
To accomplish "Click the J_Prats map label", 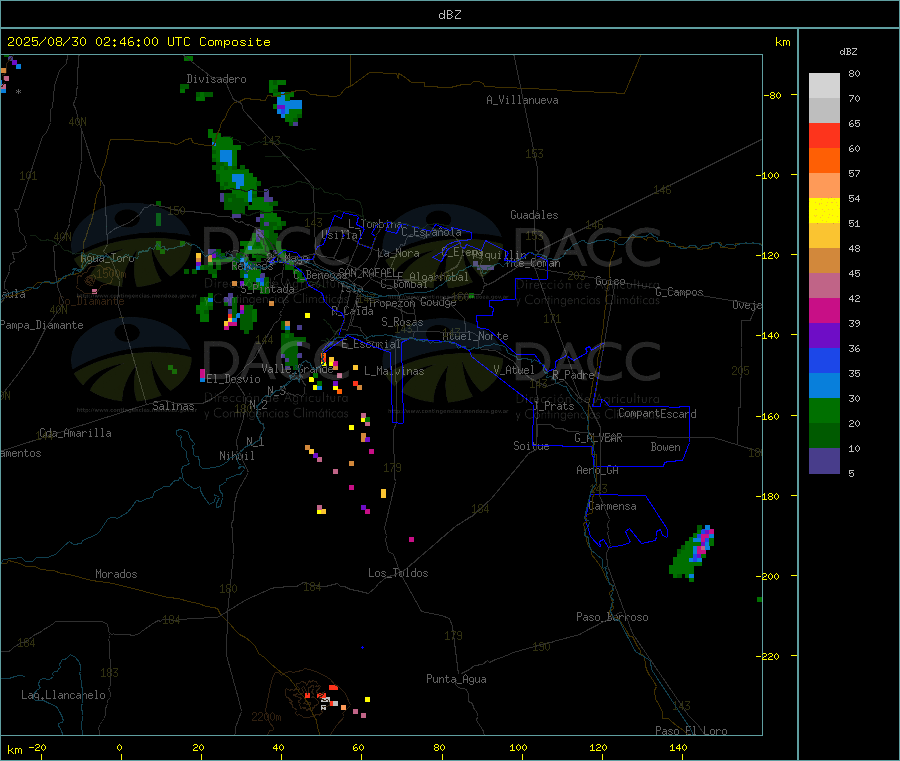I will (x=553, y=406).
